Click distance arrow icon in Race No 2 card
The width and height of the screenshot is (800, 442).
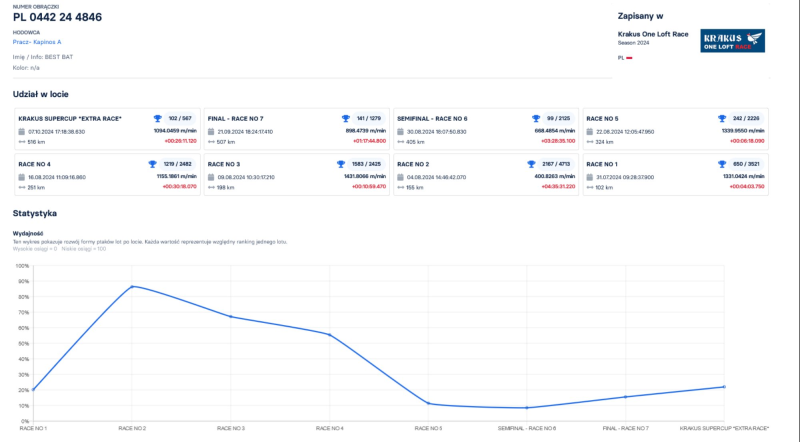pyautogui.click(x=400, y=187)
